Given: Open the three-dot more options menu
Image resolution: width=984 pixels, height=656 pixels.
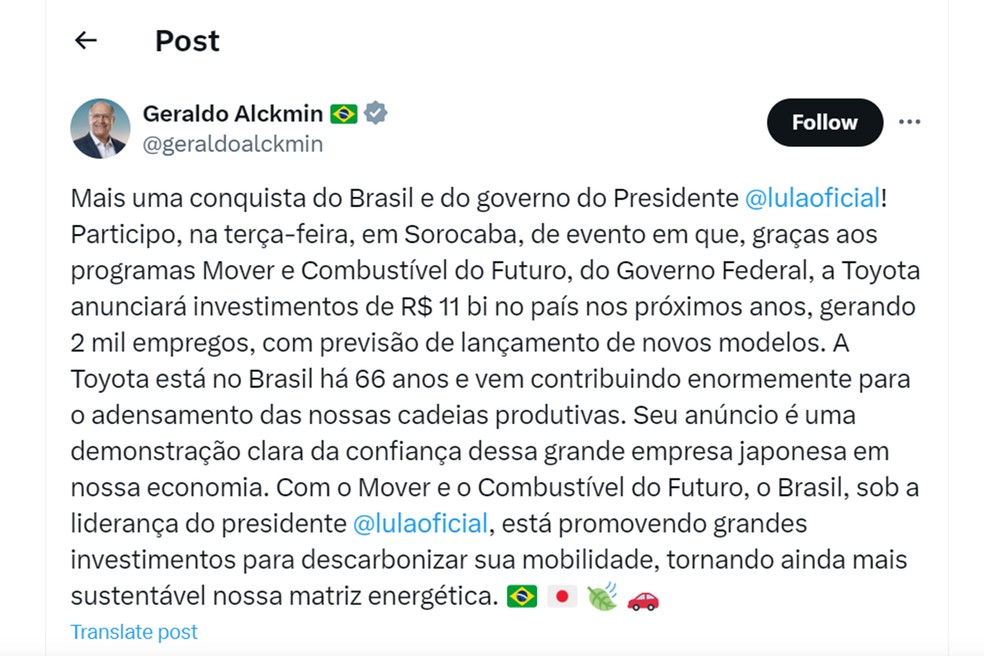Looking at the screenshot, I should pyautogui.click(x=909, y=123).
